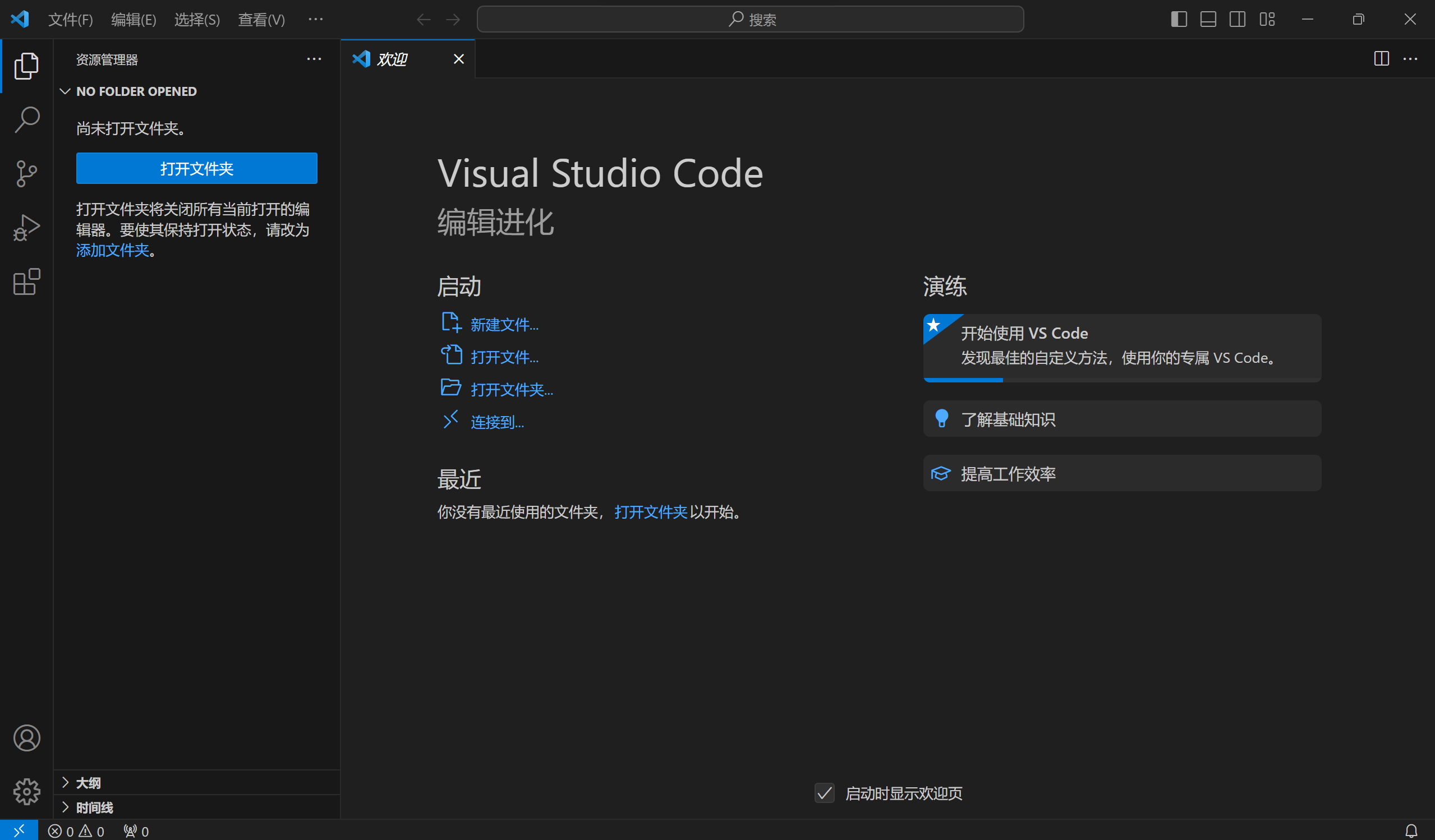This screenshot has width=1435, height=840.
Task: Open the customize layout icon
Action: [x=1267, y=20]
